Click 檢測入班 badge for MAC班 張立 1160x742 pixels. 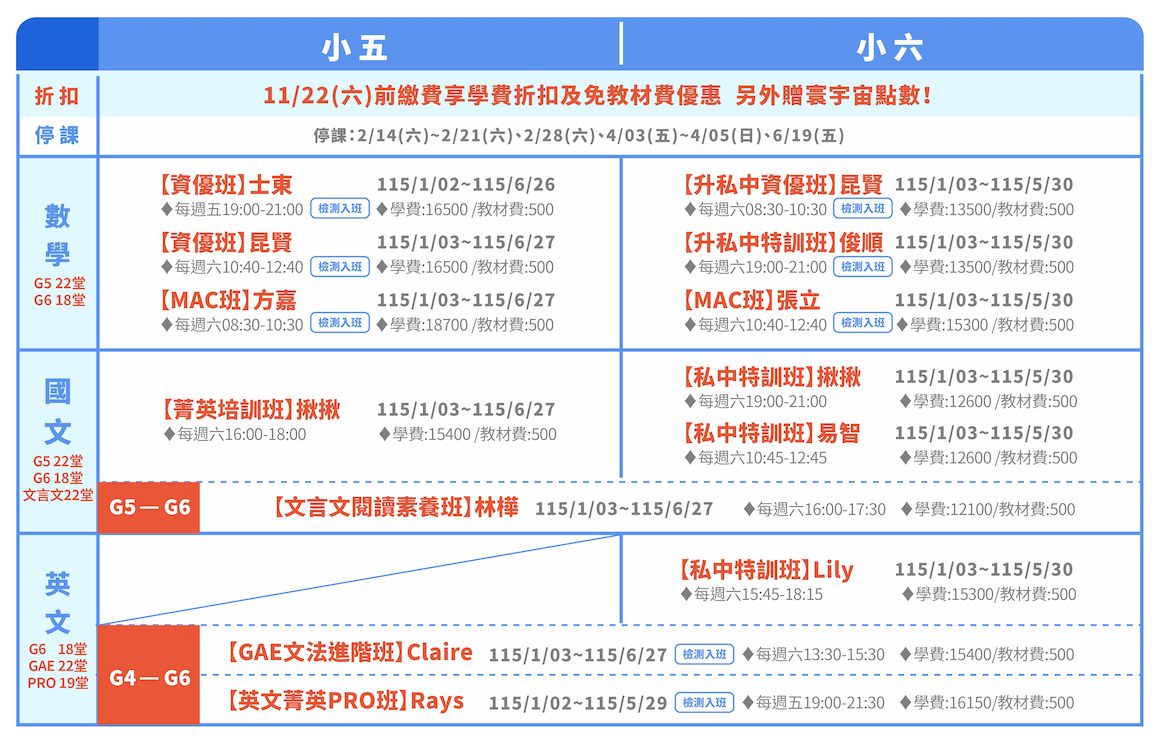click(862, 324)
